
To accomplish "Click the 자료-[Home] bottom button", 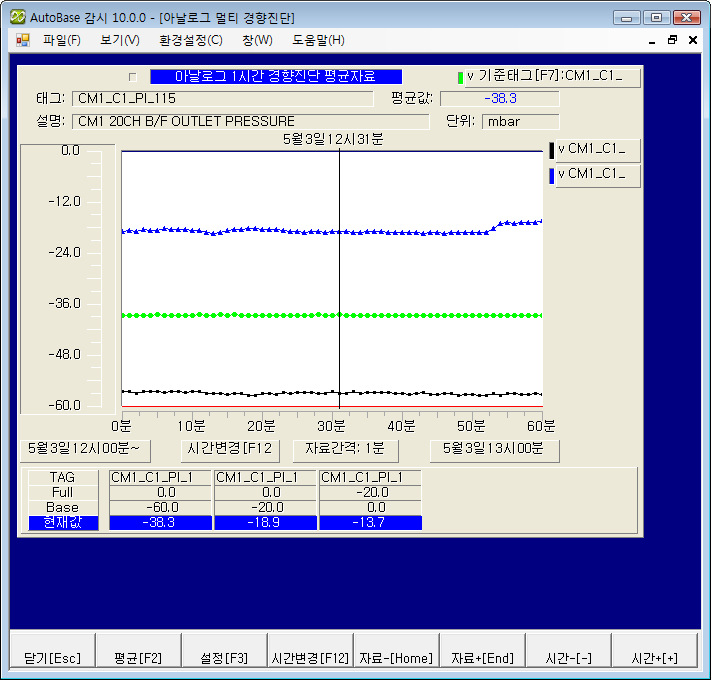I will click(396, 650).
